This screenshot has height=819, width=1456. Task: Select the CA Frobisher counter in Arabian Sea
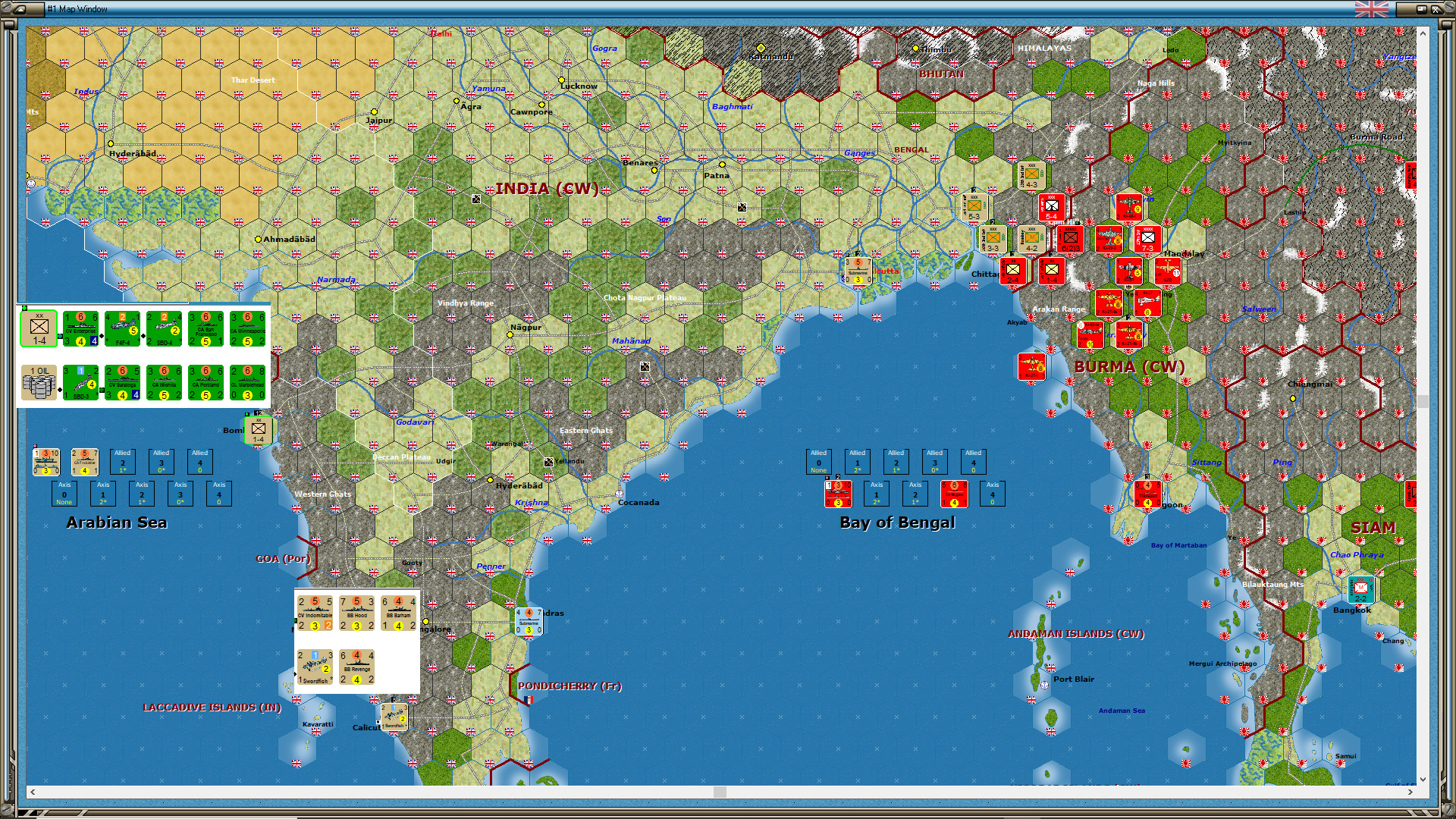point(84,462)
